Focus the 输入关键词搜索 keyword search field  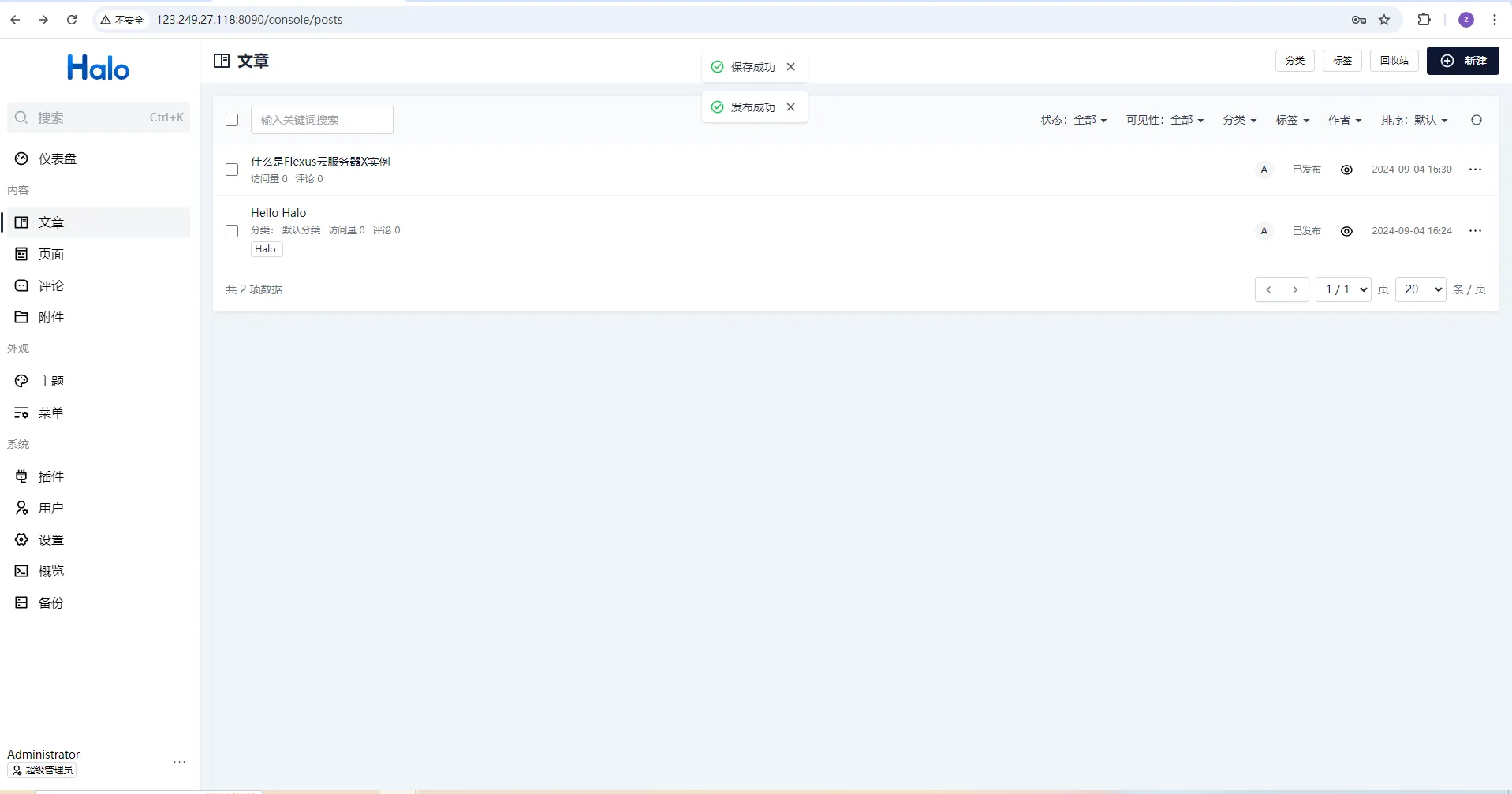tap(322, 120)
